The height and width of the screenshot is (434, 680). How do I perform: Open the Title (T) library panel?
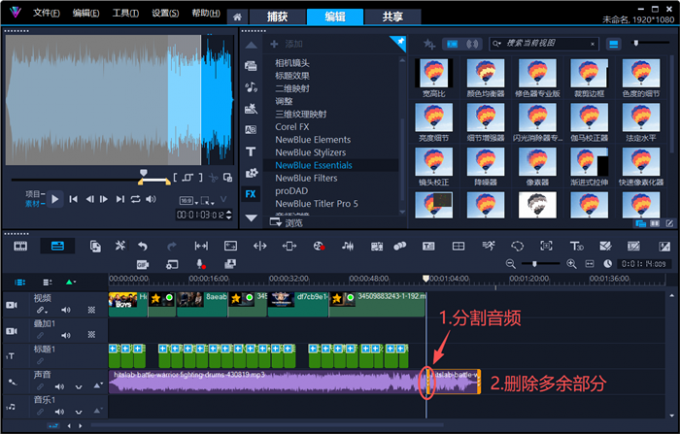pyautogui.click(x=251, y=151)
